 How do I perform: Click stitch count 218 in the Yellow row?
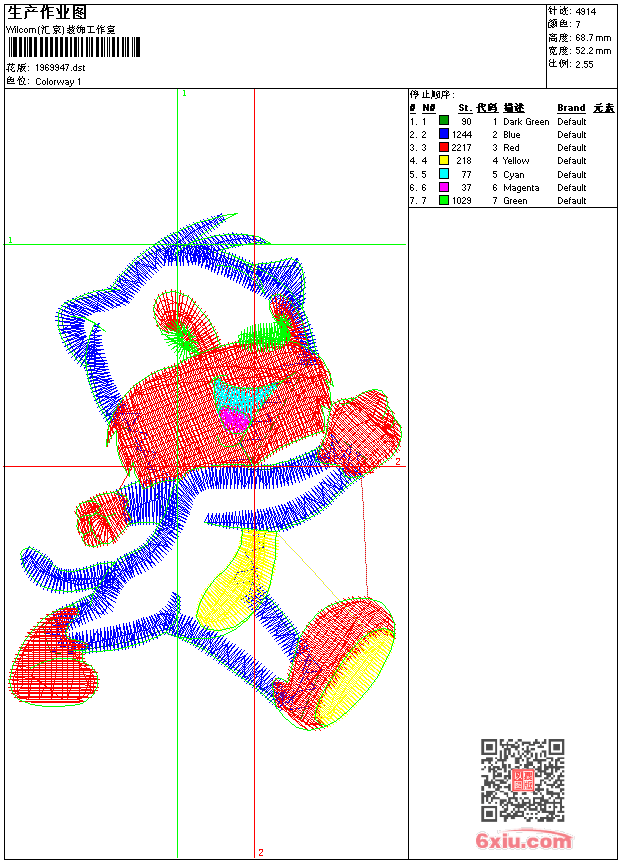coord(464,161)
